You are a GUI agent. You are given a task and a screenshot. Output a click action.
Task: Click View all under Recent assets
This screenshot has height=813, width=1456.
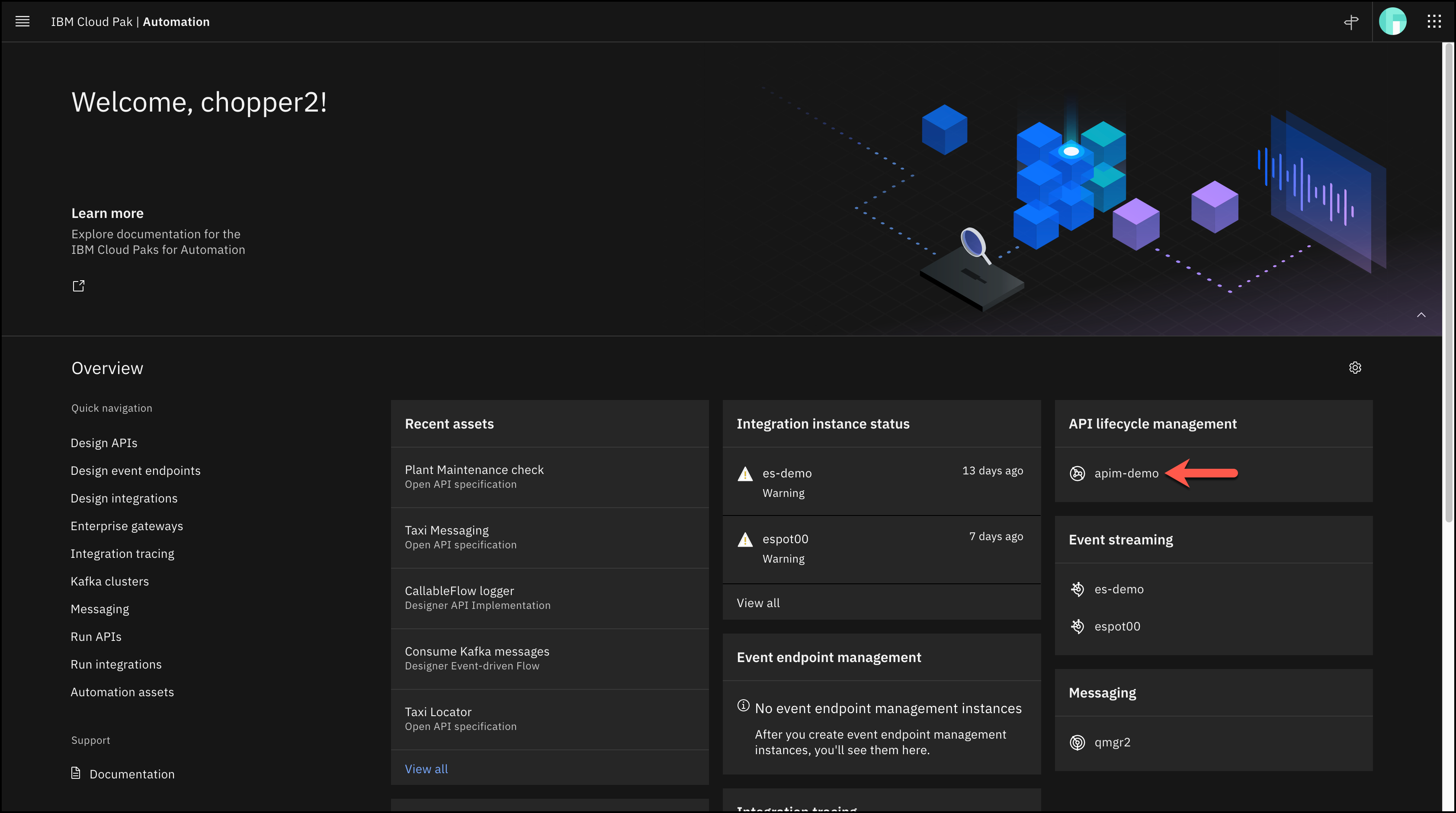[x=426, y=769]
